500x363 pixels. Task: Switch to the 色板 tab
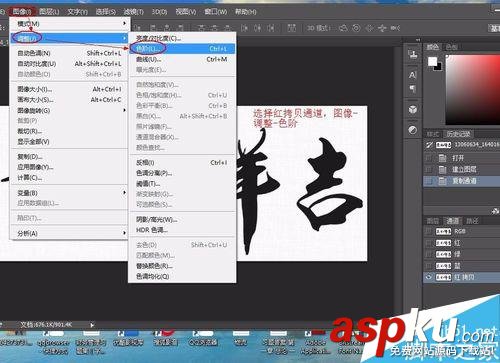pos(452,47)
